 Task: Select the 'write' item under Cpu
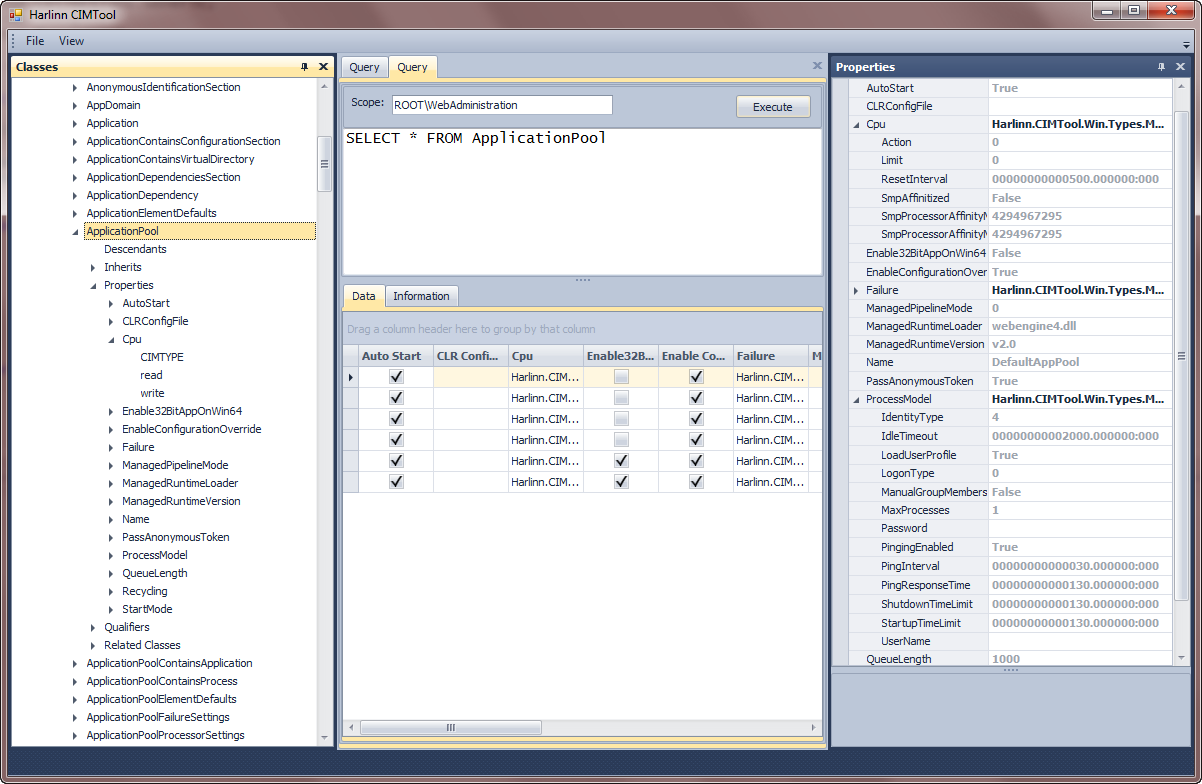(152, 393)
